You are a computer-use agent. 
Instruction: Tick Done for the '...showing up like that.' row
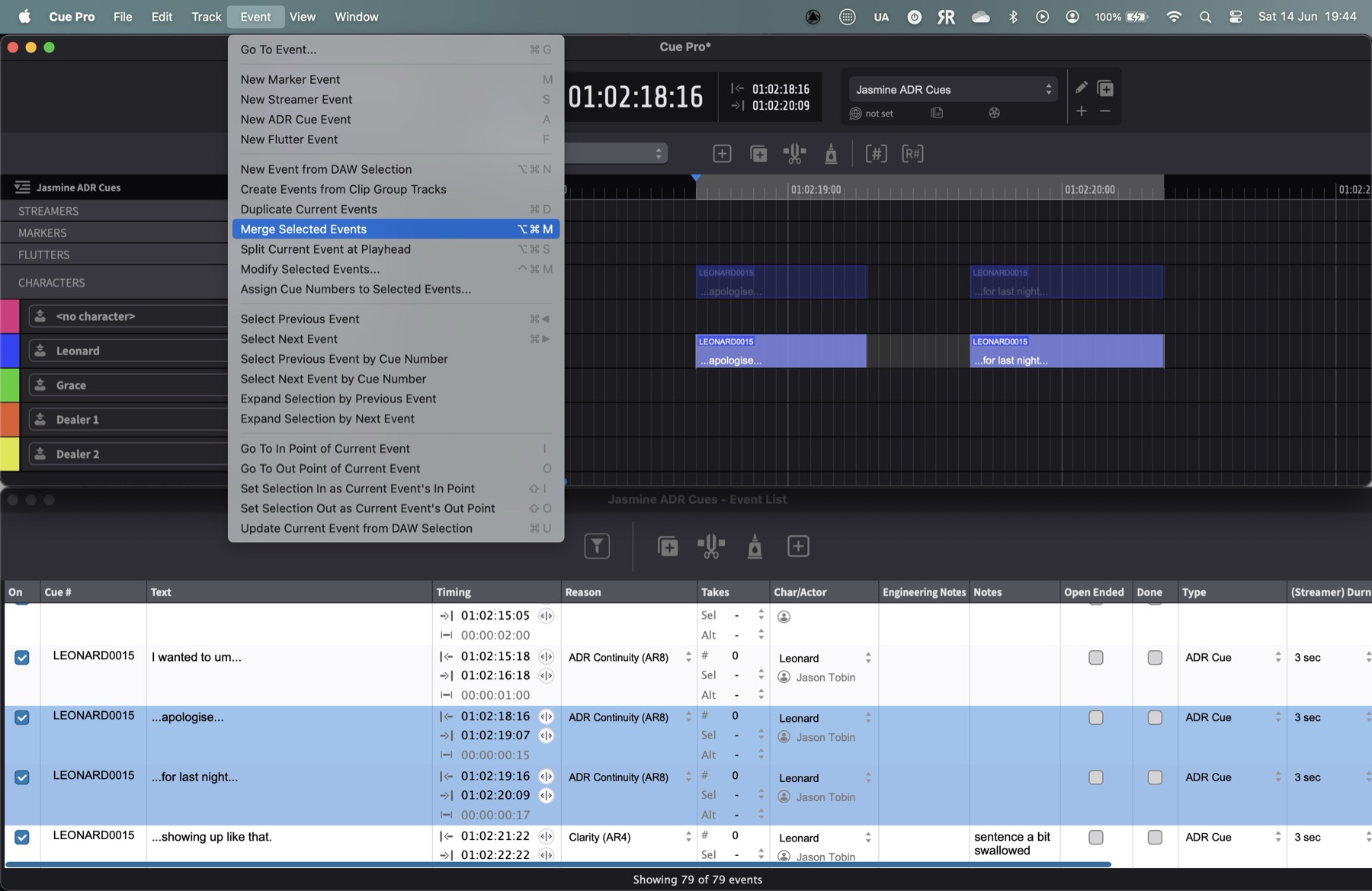tap(1155, 837)
